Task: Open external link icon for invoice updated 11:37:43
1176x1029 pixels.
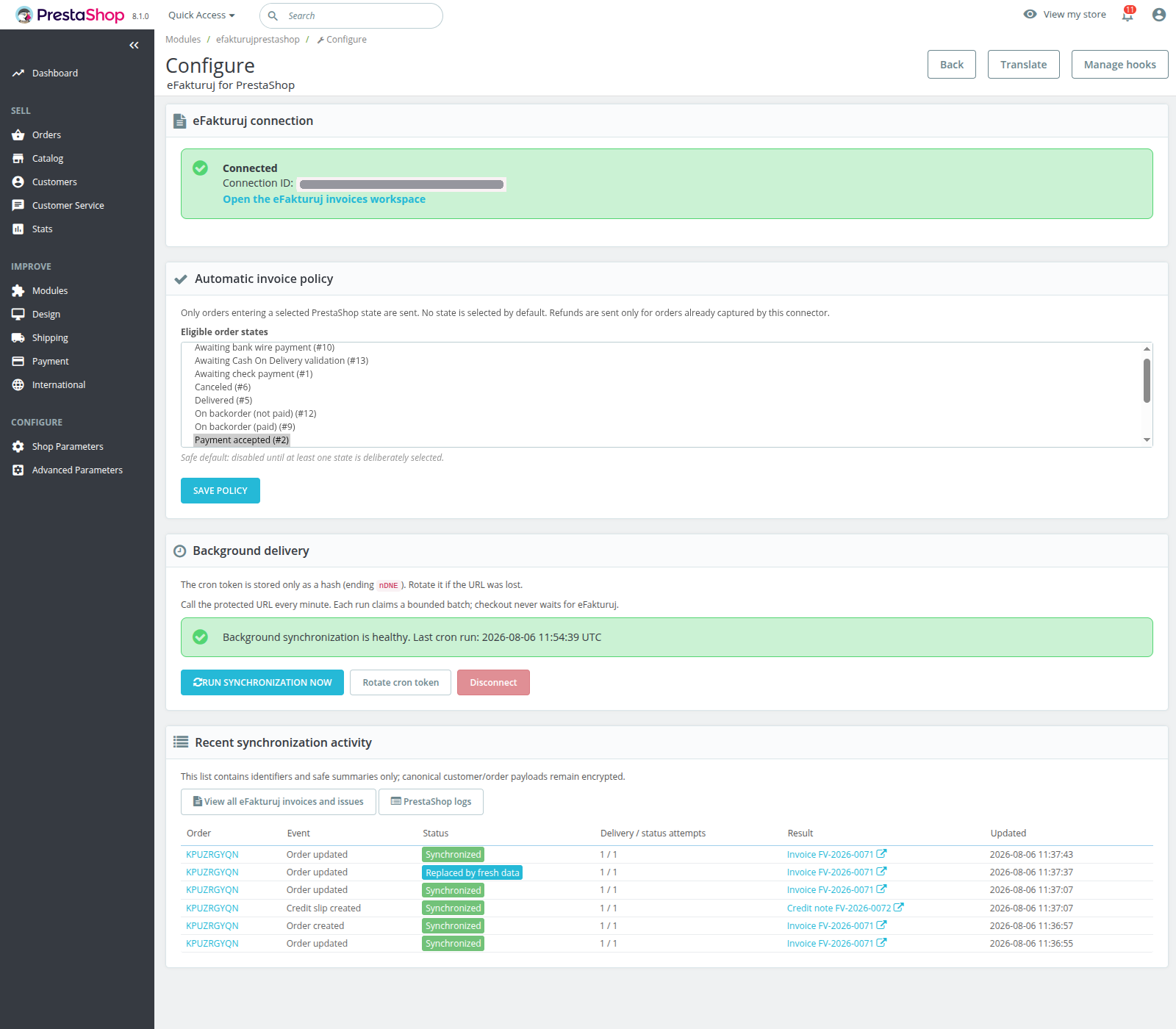Action: pyautogui.click(x=881, y=854)
